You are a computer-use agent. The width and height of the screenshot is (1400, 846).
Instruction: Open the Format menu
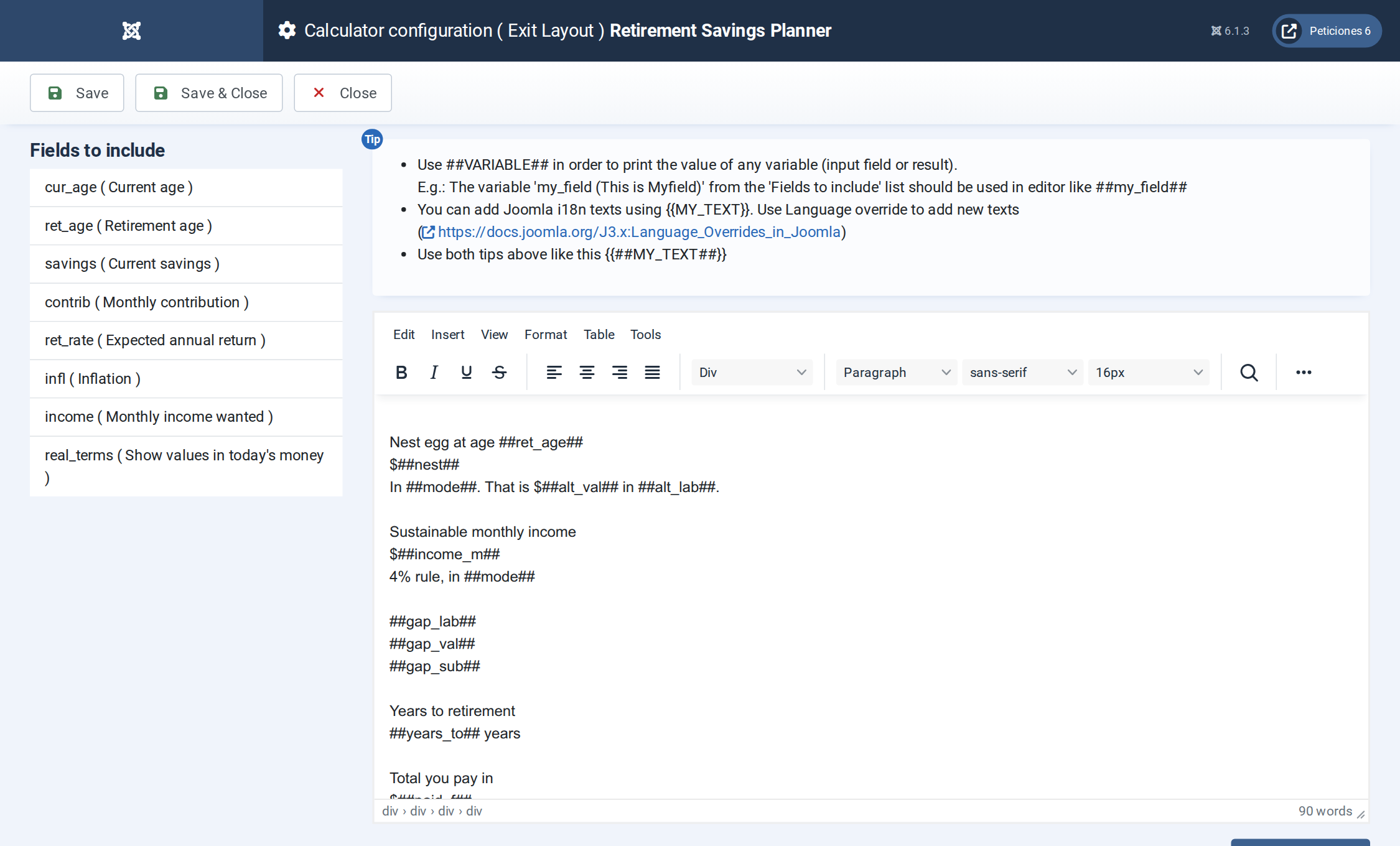(546, 335)
